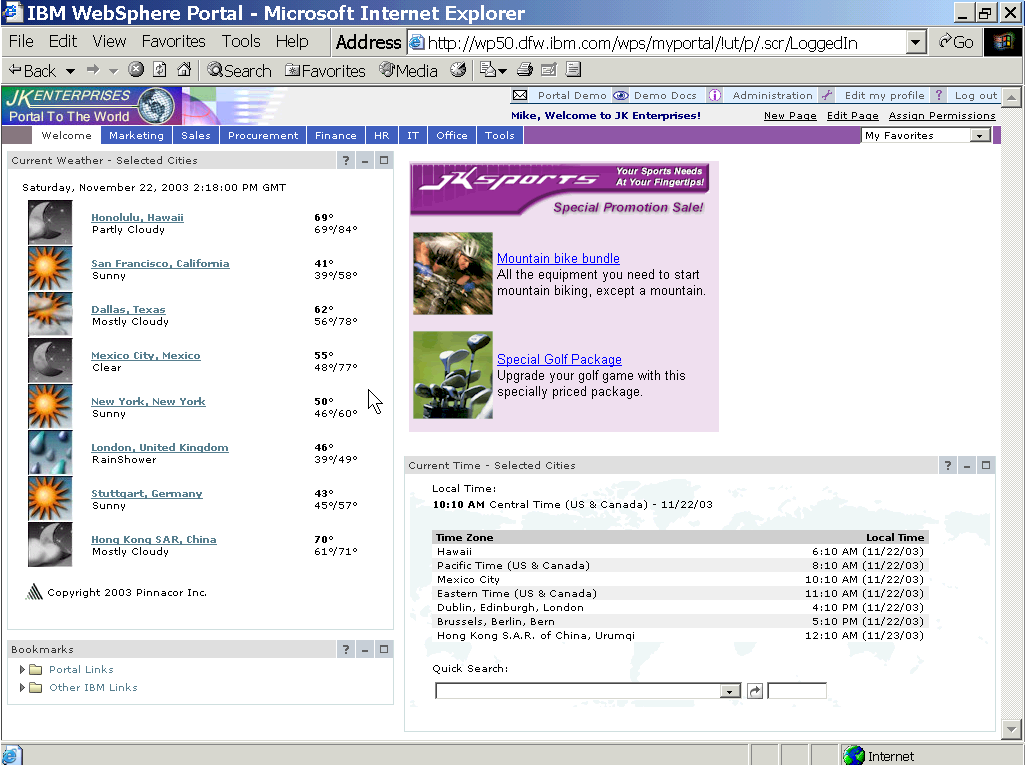The height and width of the screenshot is (765, 1025).
Task: Click the JK Enterprises logo banner
Action: [92, 105]
